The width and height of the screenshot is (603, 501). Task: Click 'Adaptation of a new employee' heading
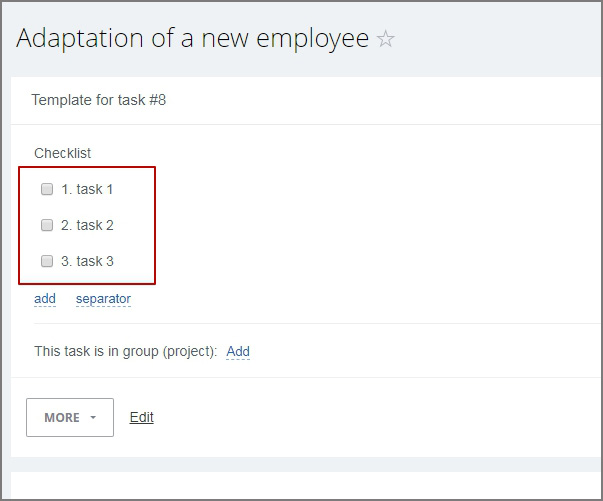point(192,39)
